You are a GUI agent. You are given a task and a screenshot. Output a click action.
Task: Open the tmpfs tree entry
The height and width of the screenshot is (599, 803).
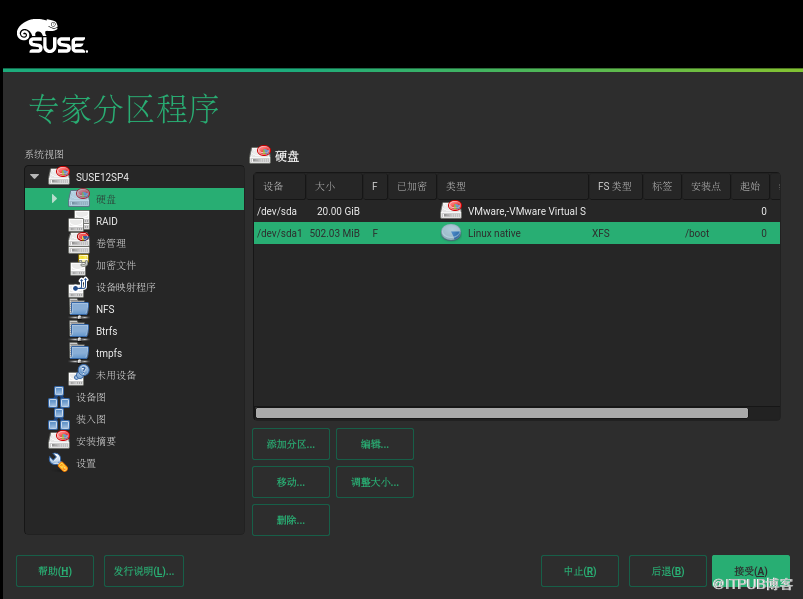109,353
